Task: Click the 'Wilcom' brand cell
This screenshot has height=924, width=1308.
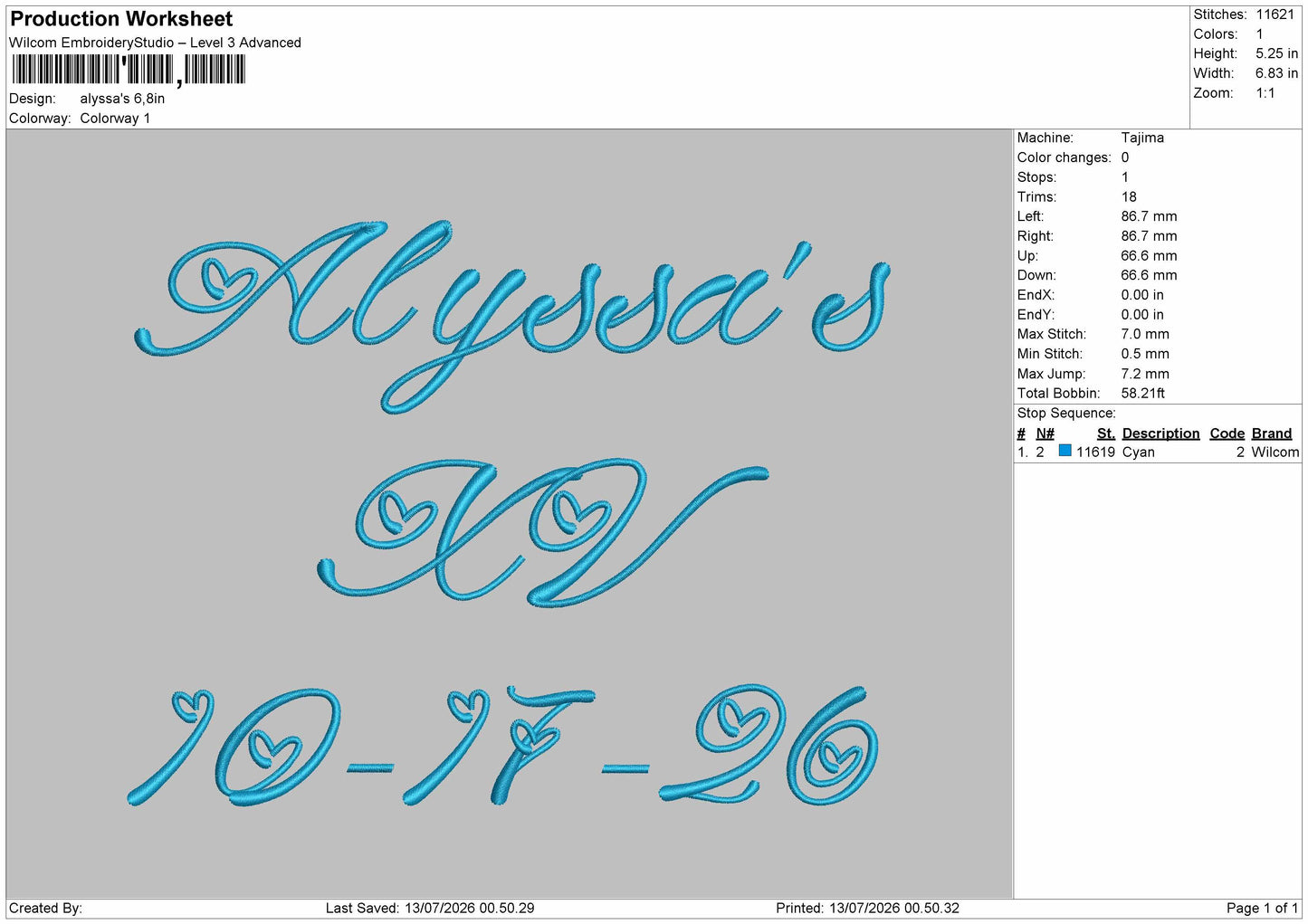Action: coord(1275,452)
